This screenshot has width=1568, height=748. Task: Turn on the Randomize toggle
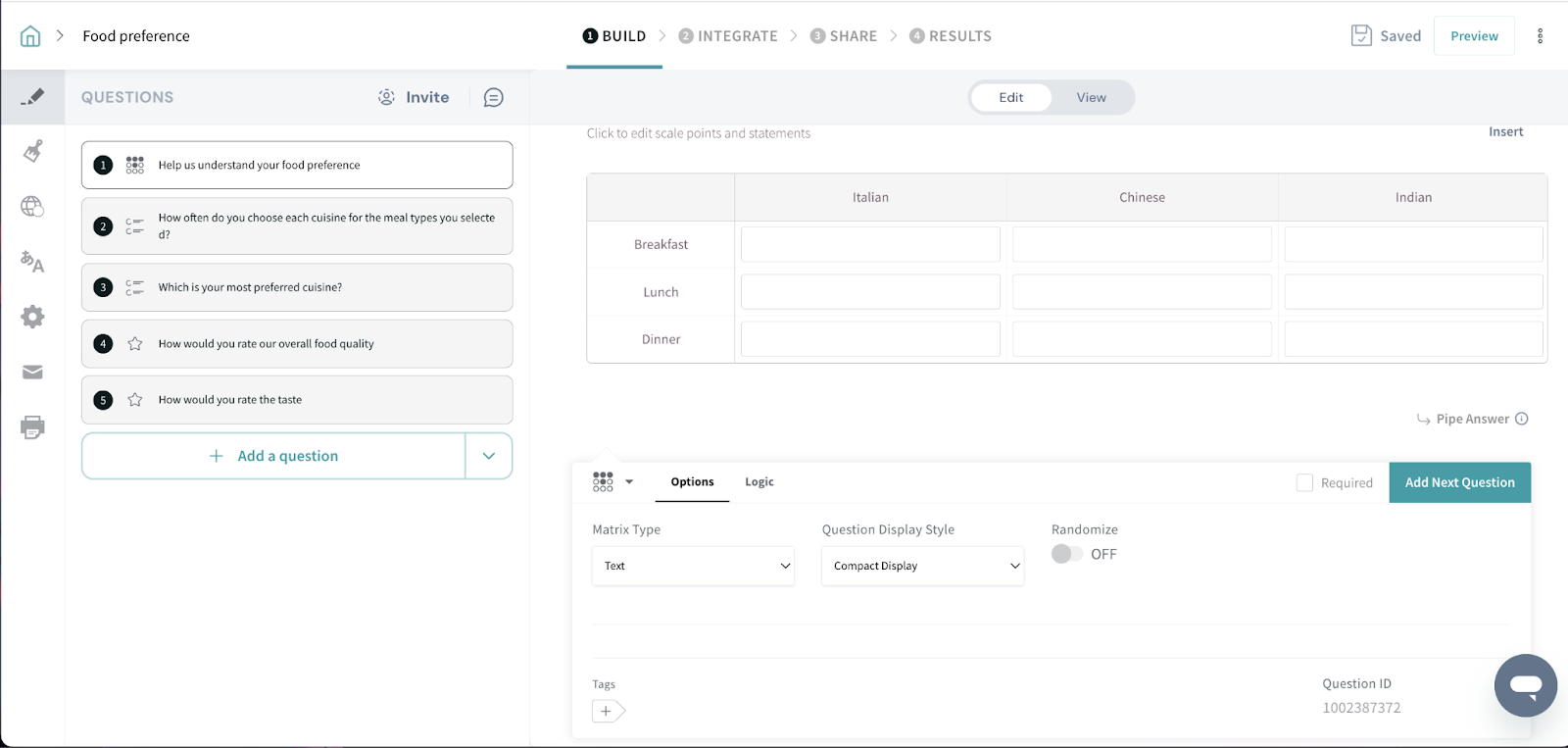[x=1066, y=554]
